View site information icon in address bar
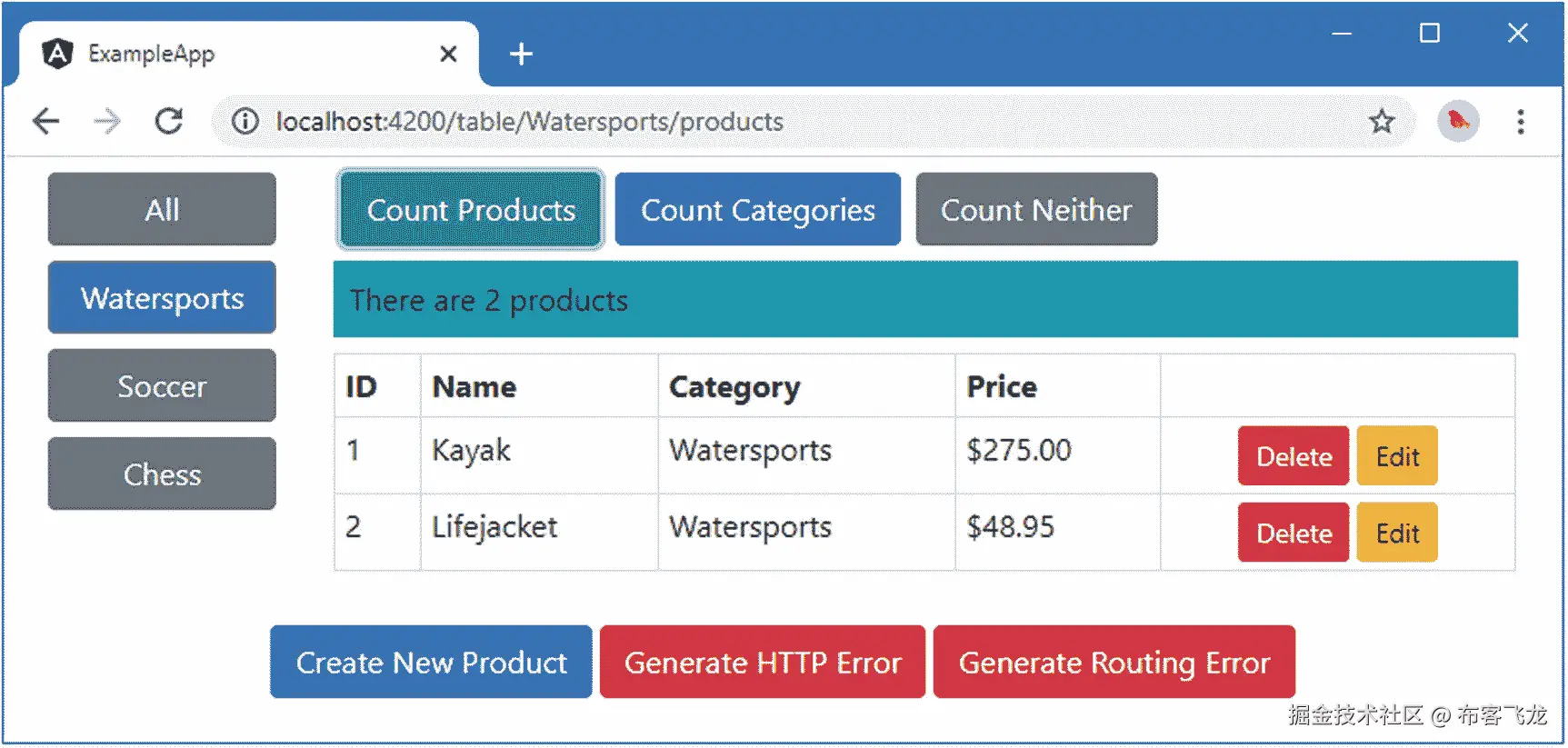 pyautogui.click(x=245, y=121)
